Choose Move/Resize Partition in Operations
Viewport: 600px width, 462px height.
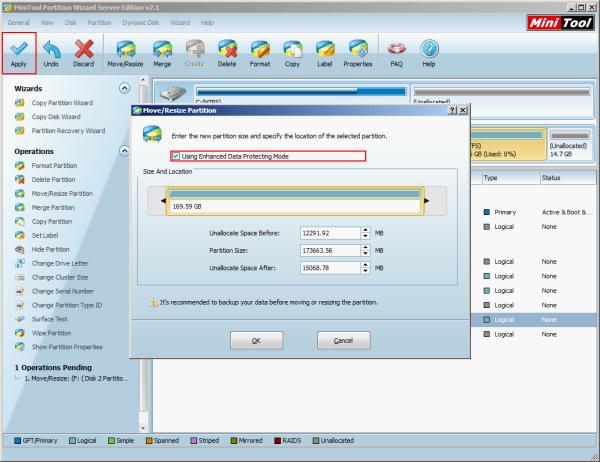click(62, 193)
